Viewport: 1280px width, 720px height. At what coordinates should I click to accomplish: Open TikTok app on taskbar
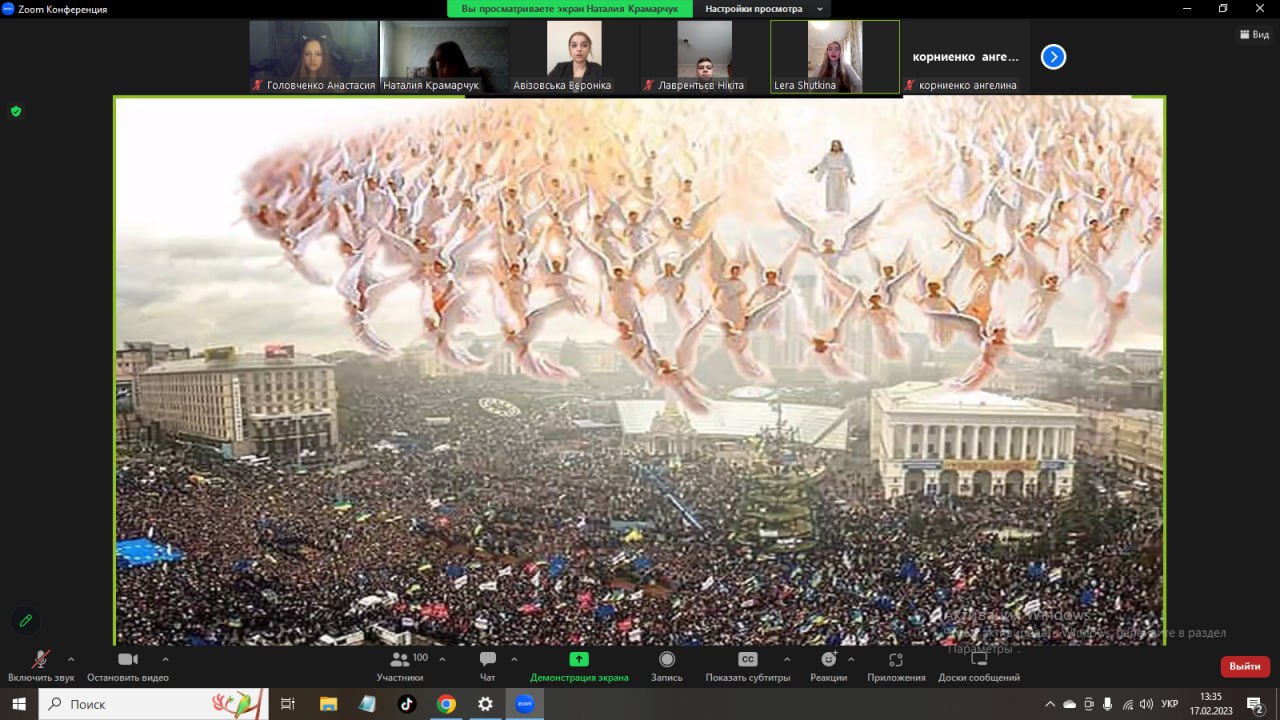[407, 704]
